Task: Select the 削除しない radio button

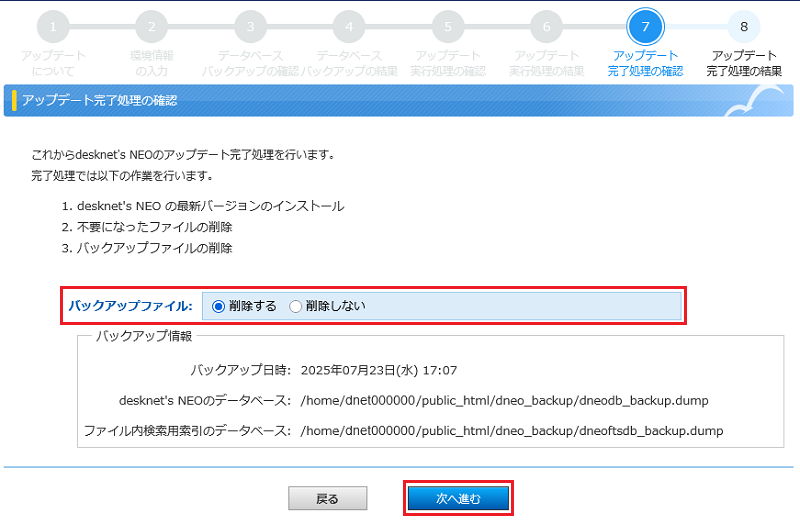Action: click(x=295, y=306)
